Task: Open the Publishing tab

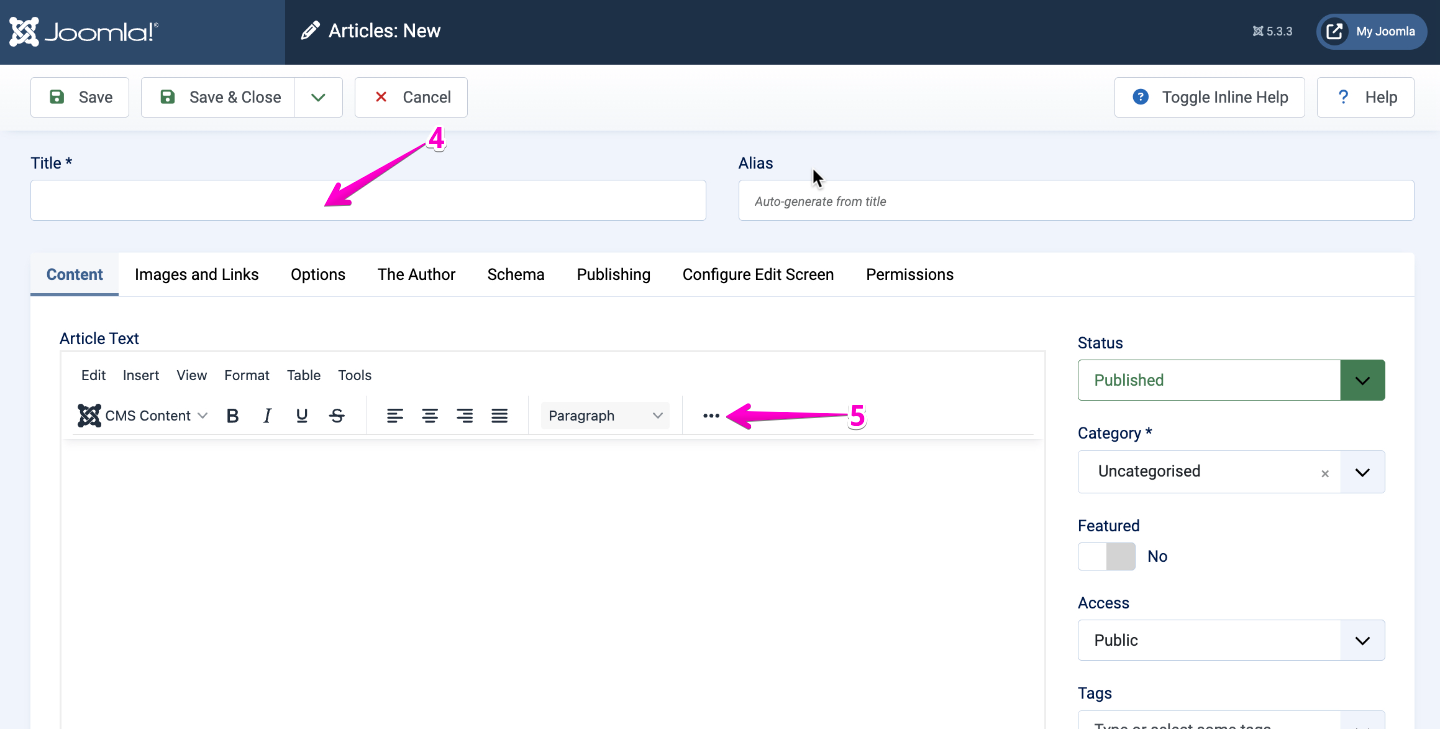Action: (613, 275)
